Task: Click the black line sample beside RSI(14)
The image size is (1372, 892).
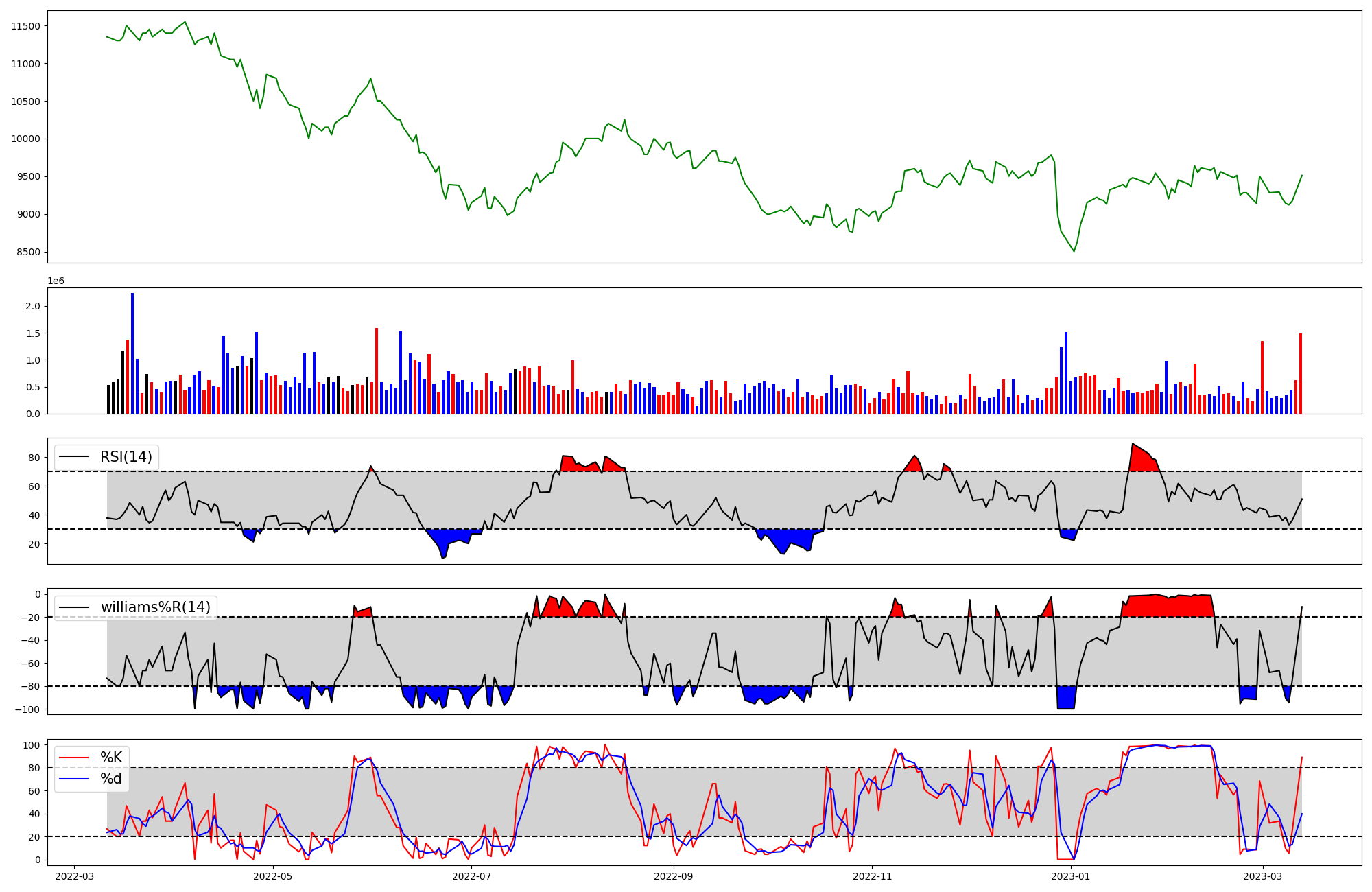Action: pos(74,457)
